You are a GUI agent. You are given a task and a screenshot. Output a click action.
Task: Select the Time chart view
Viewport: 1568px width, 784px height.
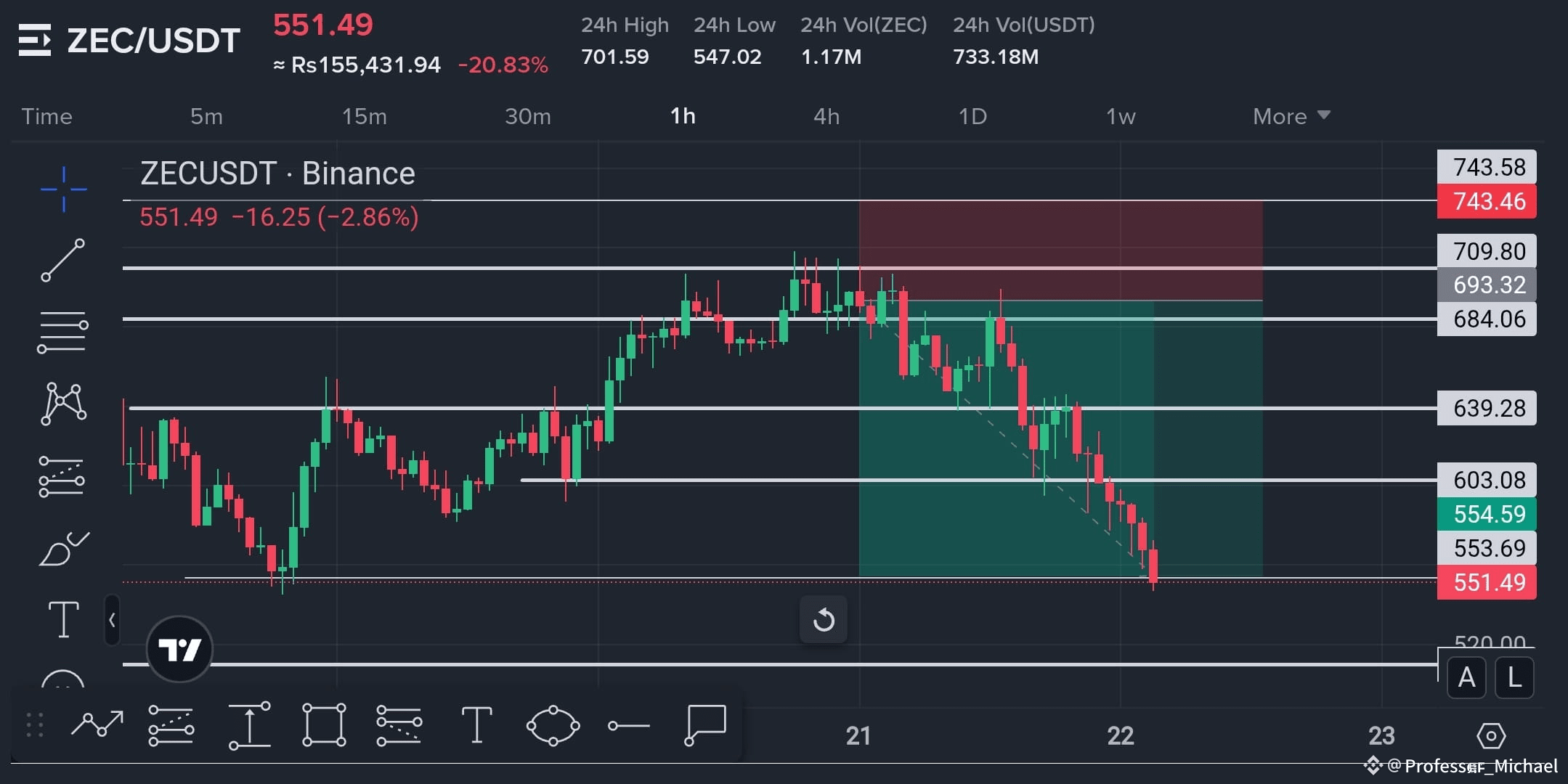pyautogui.click(x=47, y=116)
